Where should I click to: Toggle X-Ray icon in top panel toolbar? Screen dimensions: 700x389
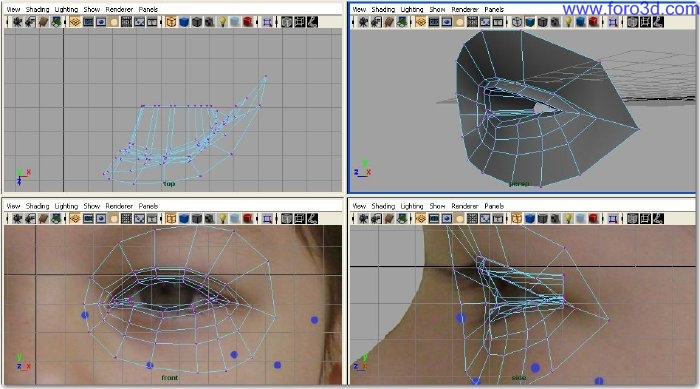(287, 21)
